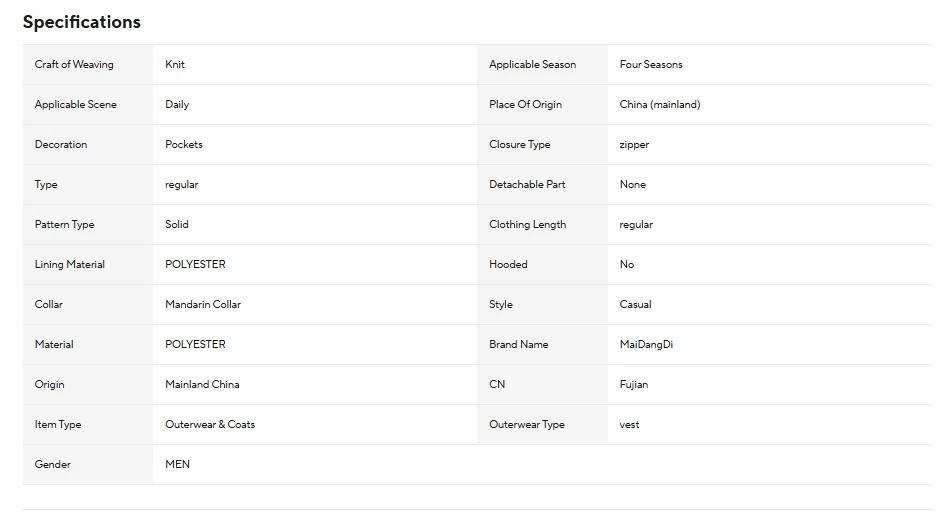The width and height of the screenshot is (939, 513).
Task: Select the Mandarin Collar value
Action: pos(203,304)
